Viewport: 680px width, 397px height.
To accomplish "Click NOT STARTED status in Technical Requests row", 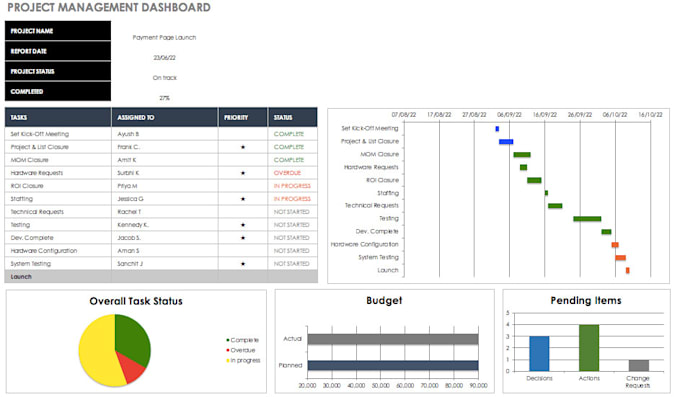I will tap(293, 212).
